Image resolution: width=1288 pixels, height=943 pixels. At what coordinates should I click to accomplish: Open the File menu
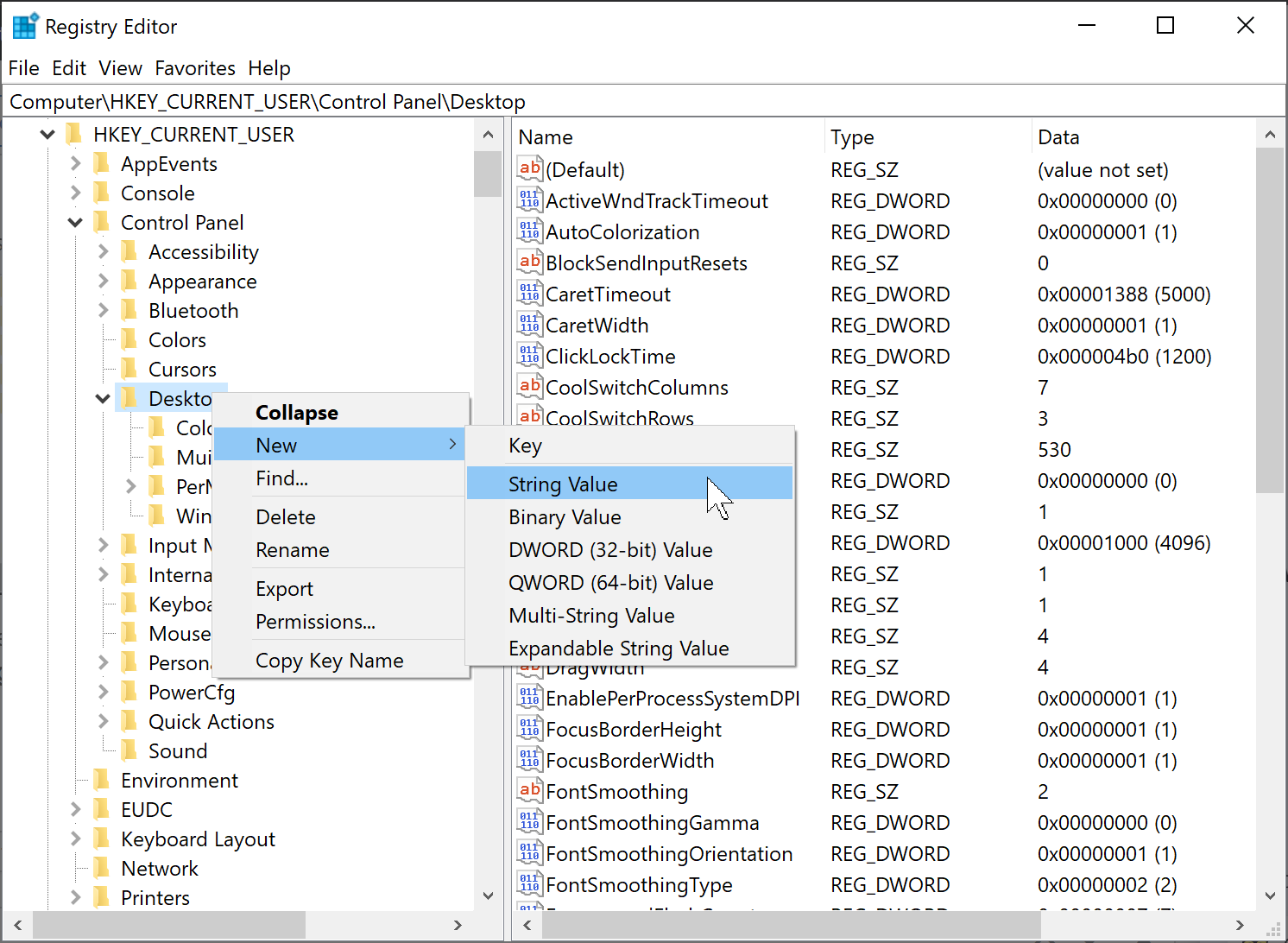[x=23, y=68]
